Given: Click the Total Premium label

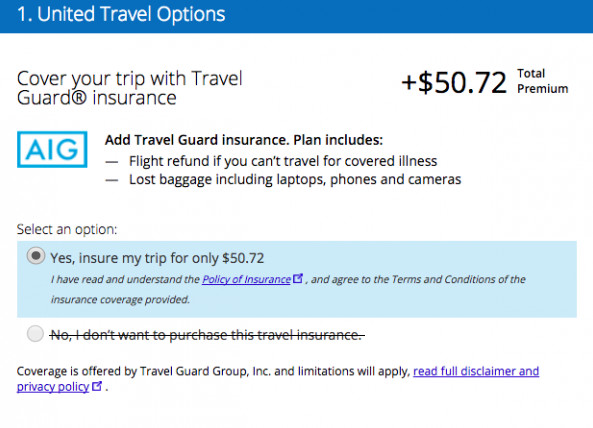Looking at the screenshot, I should [542, 81].
